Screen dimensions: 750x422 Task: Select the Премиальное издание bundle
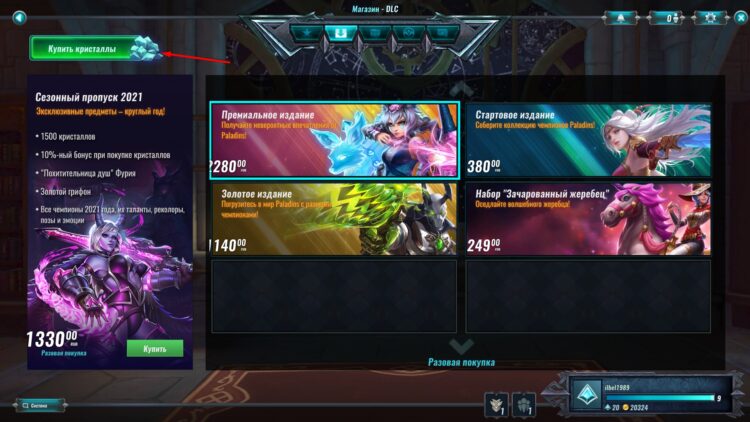coord(334,140)
